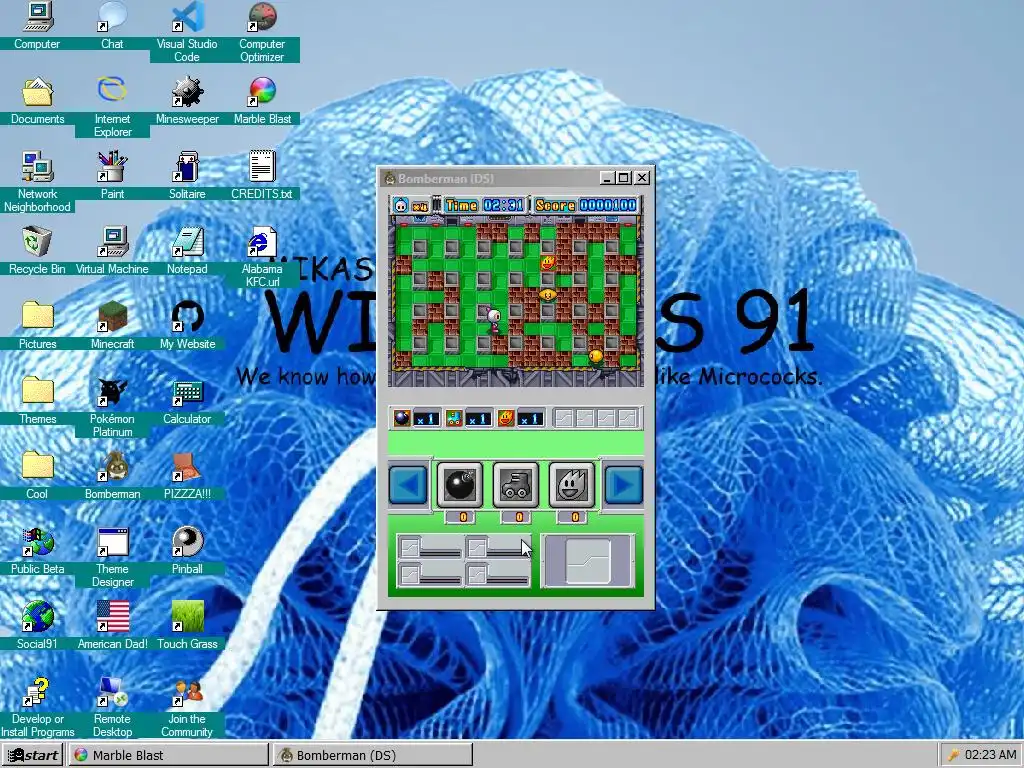This screenshot has height=768, width=1024.
Task: Click the system tray icon beside the clock
Action: (953, 755)
